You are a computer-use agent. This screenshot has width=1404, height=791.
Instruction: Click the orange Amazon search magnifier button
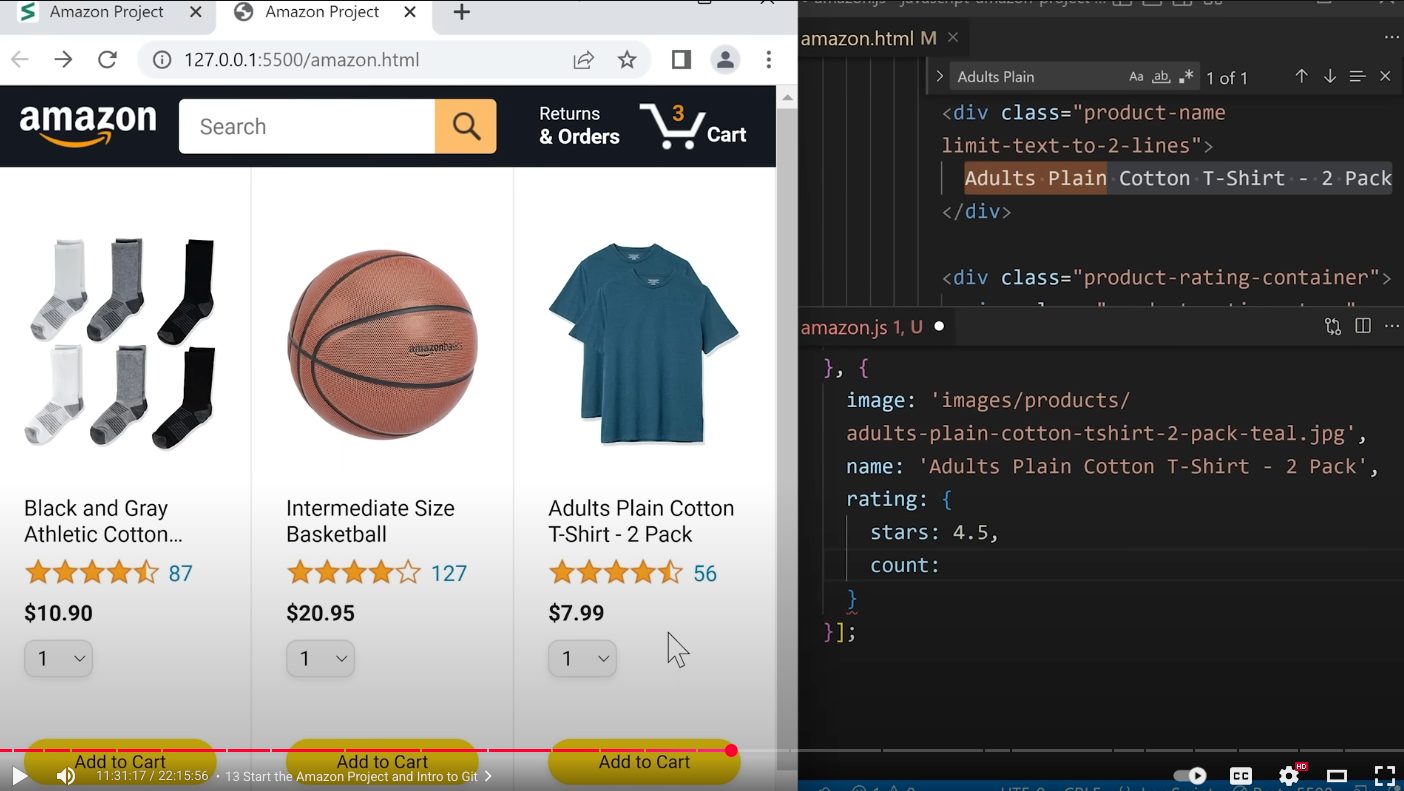pyautogui.click(x=466, y=126)
